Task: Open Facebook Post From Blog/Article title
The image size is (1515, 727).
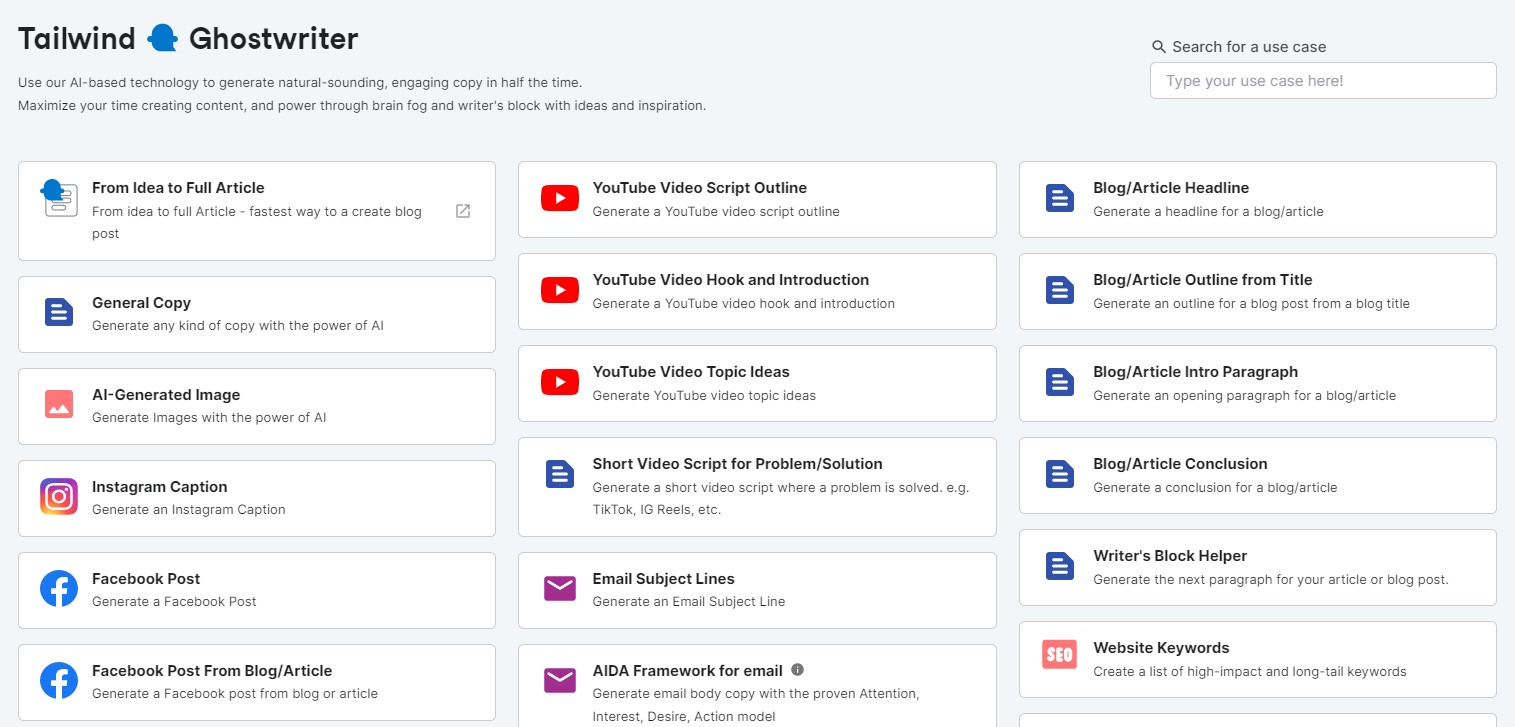Action: [x=212, y=671]
